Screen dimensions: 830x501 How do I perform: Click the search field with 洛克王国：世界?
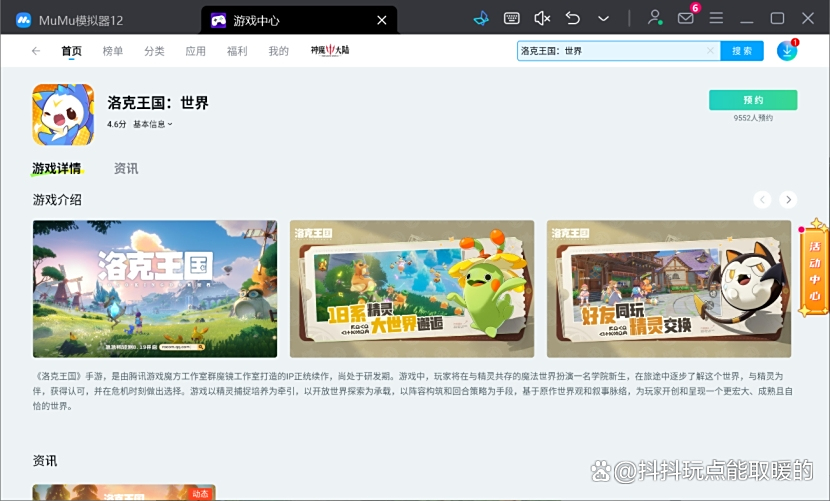coord(610,51)
